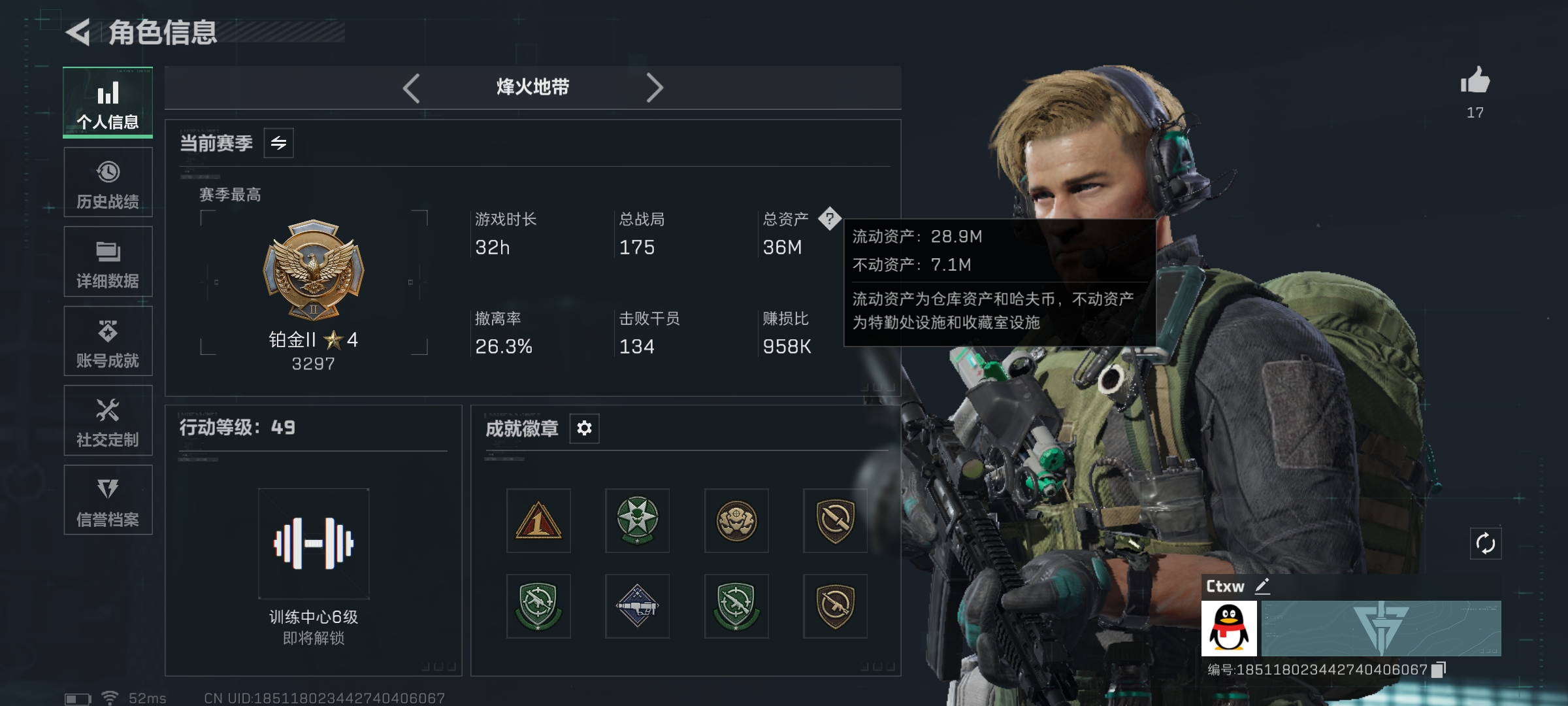Open the 成就徽章 settings gear
Screen dimensions: 1568x706
click(584, 428)
